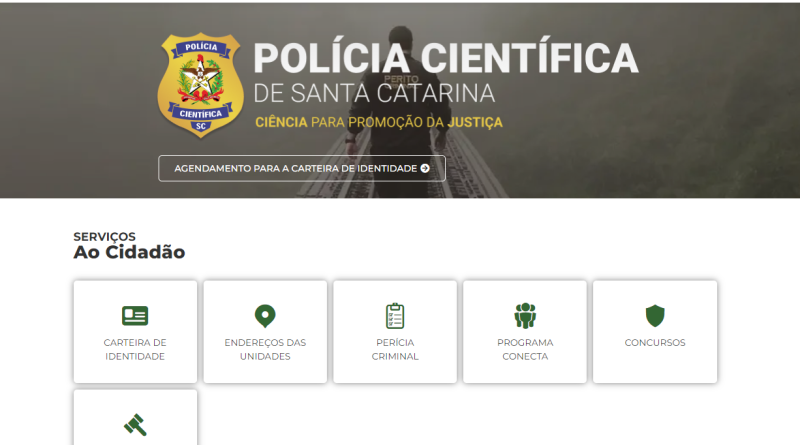This screenshot has width=800, height=445.
Task: Click the SERVIÇOS label above Ao Cidadão
Action: (x=104, y=236)
